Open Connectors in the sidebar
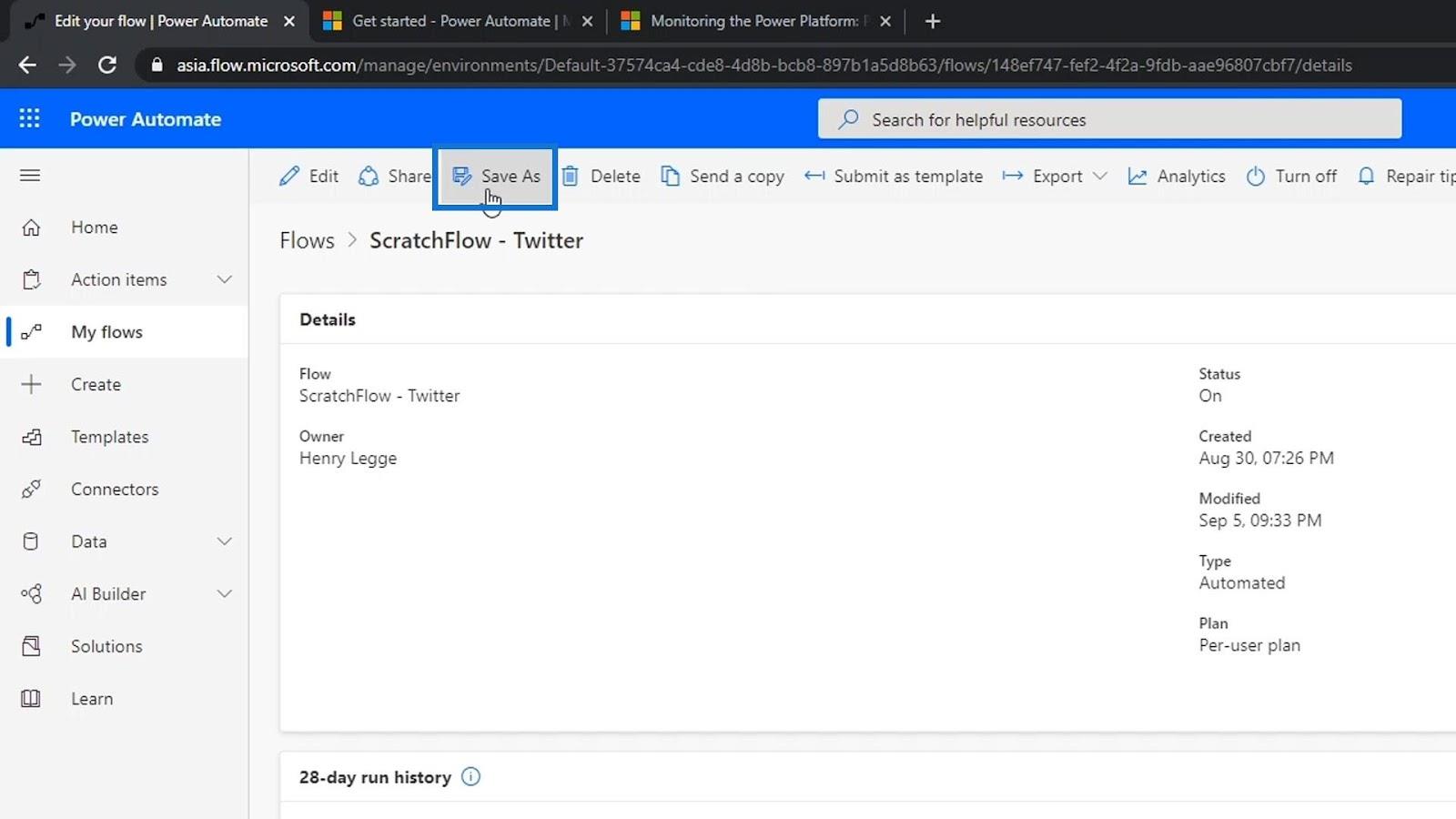Screen dimensions: 1456x819 (124, 490)
